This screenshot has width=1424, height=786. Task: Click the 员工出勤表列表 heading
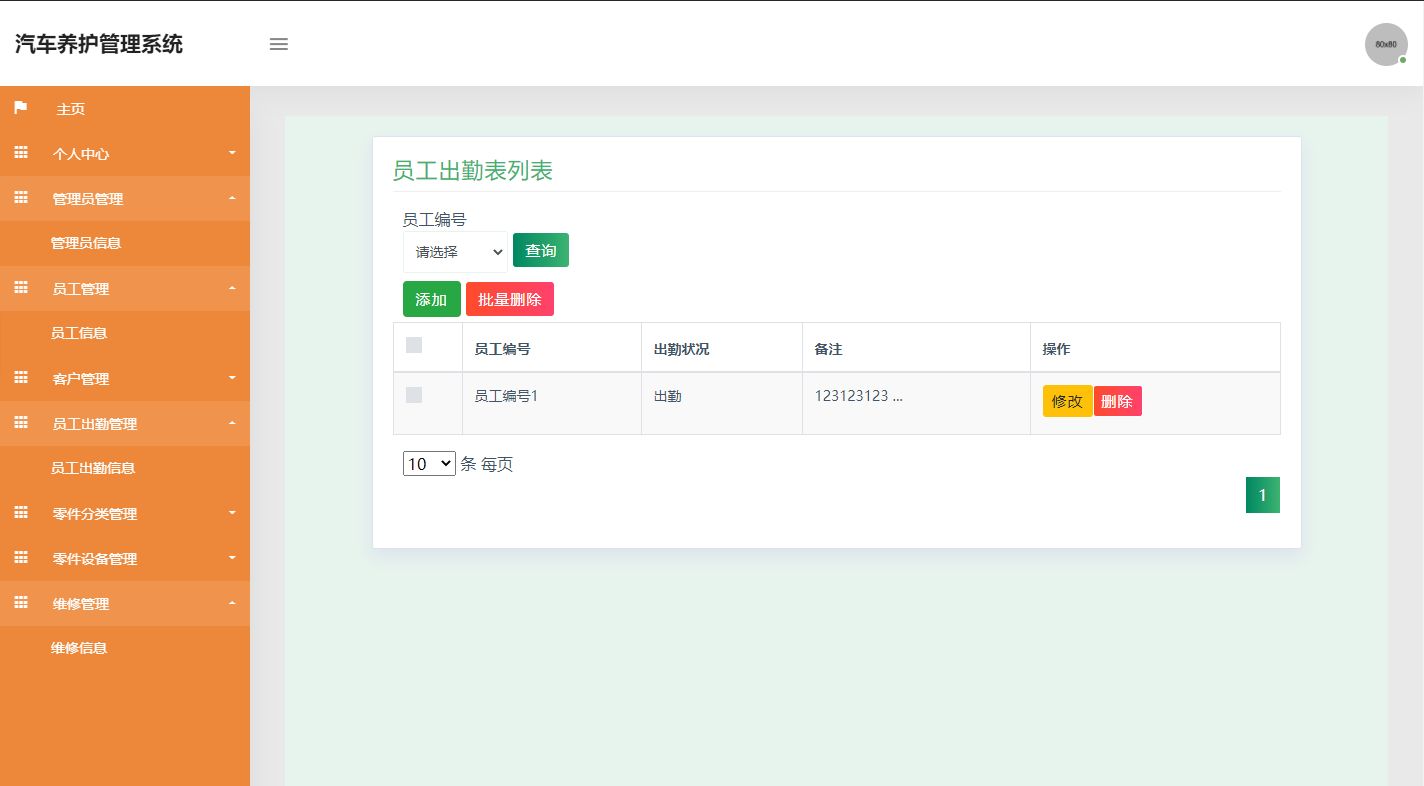[473, 171]
